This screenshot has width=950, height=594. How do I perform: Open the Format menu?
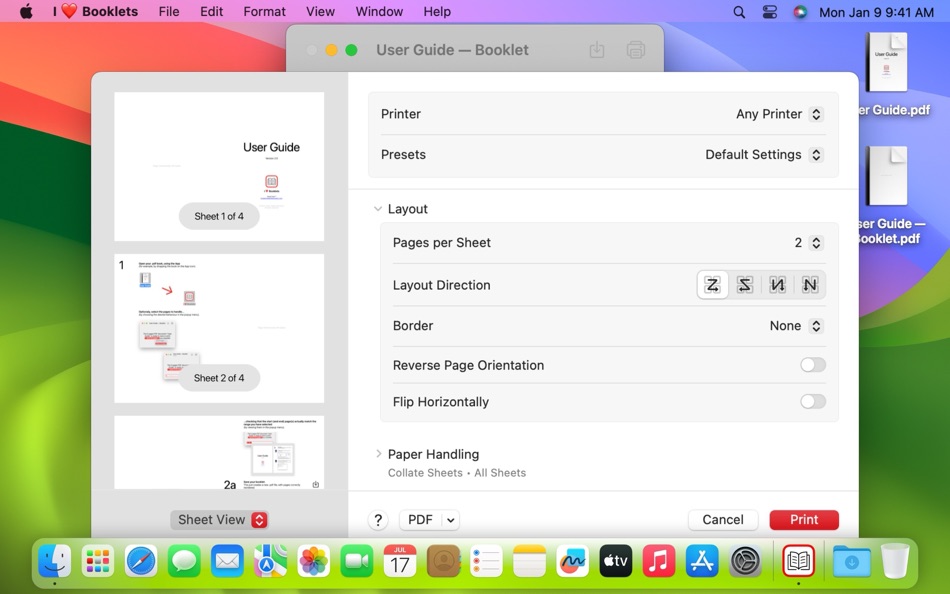[x=263, y=11]
